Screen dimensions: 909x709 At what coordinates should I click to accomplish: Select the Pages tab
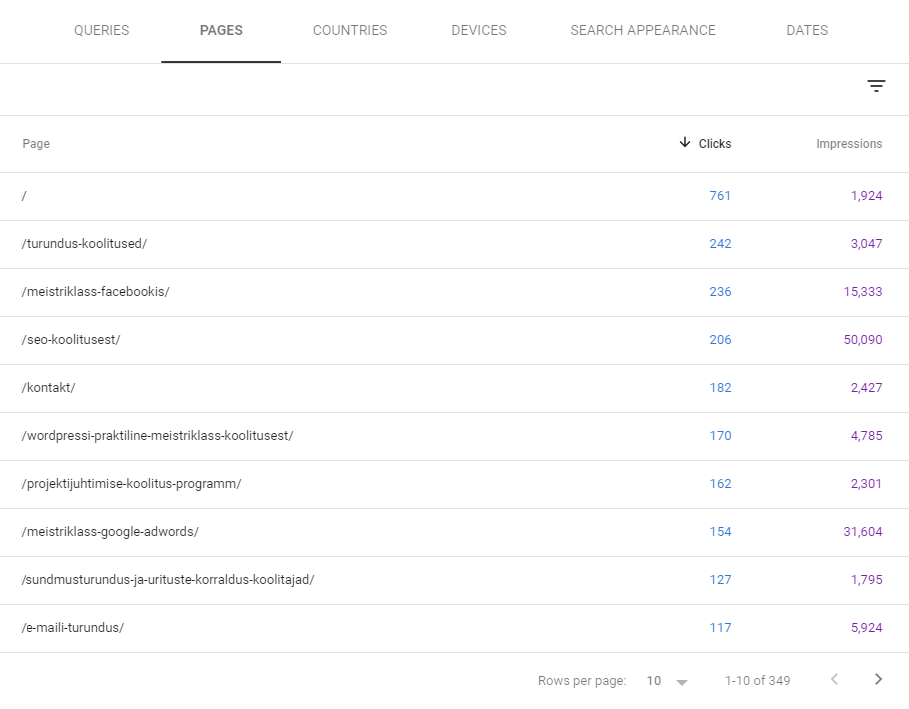point(221,30)
